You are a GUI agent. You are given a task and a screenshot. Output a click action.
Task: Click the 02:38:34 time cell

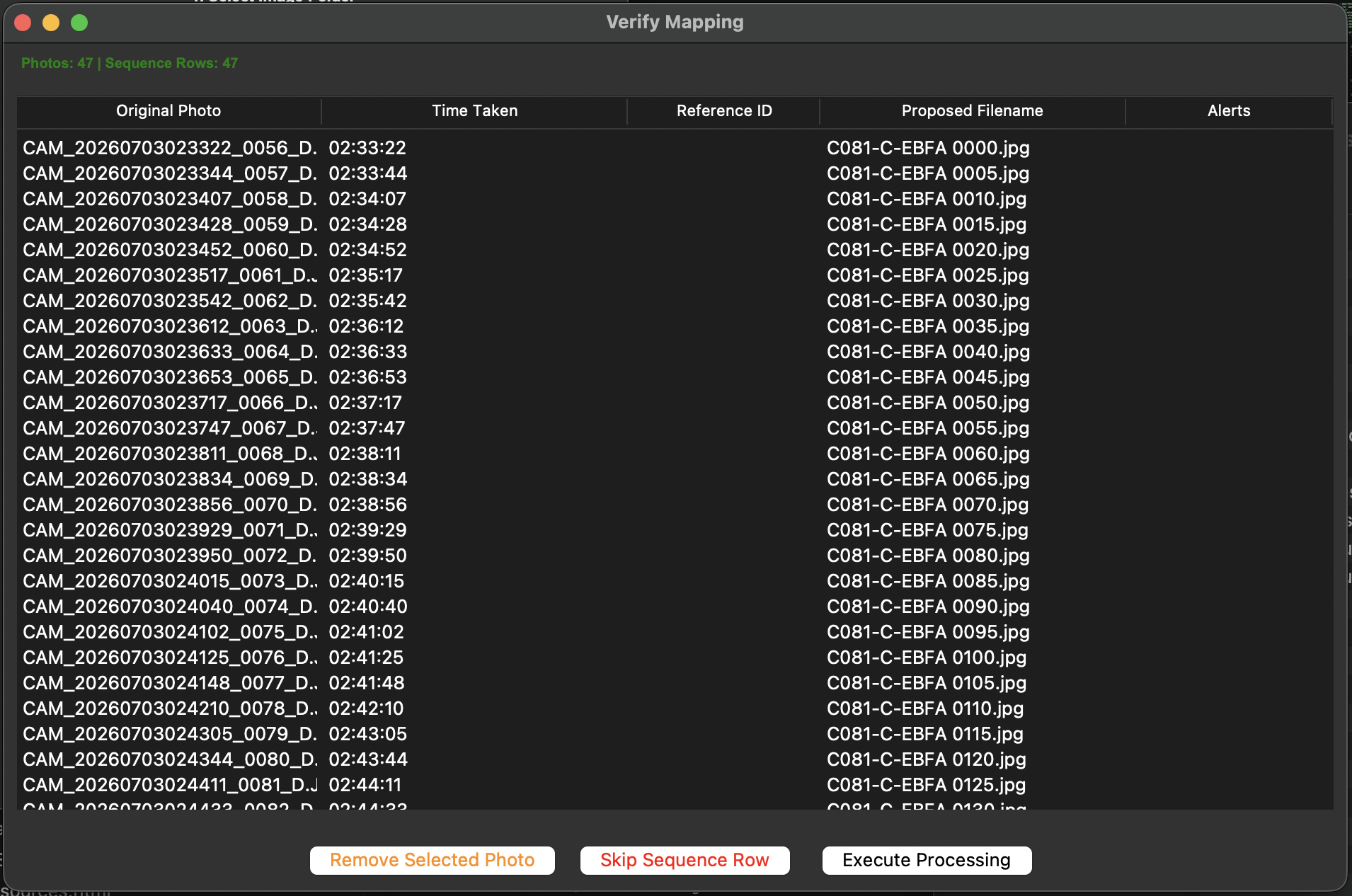[x=368, y=479]
